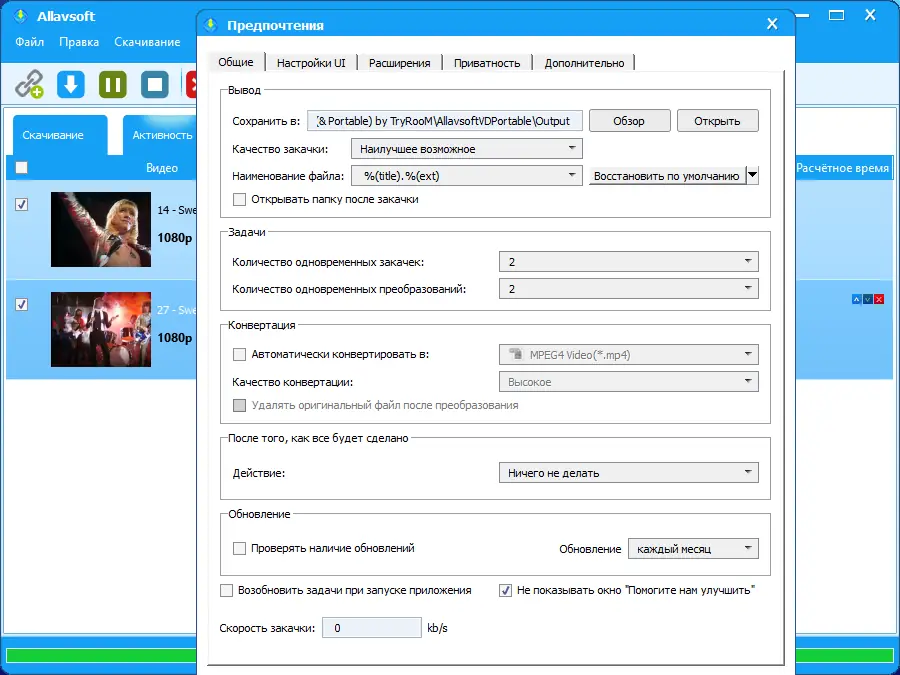Image resolution: width=900 pixels, height=675 pixels.
Task: Click the download speed input field
Action: click(x=371, y=627)
